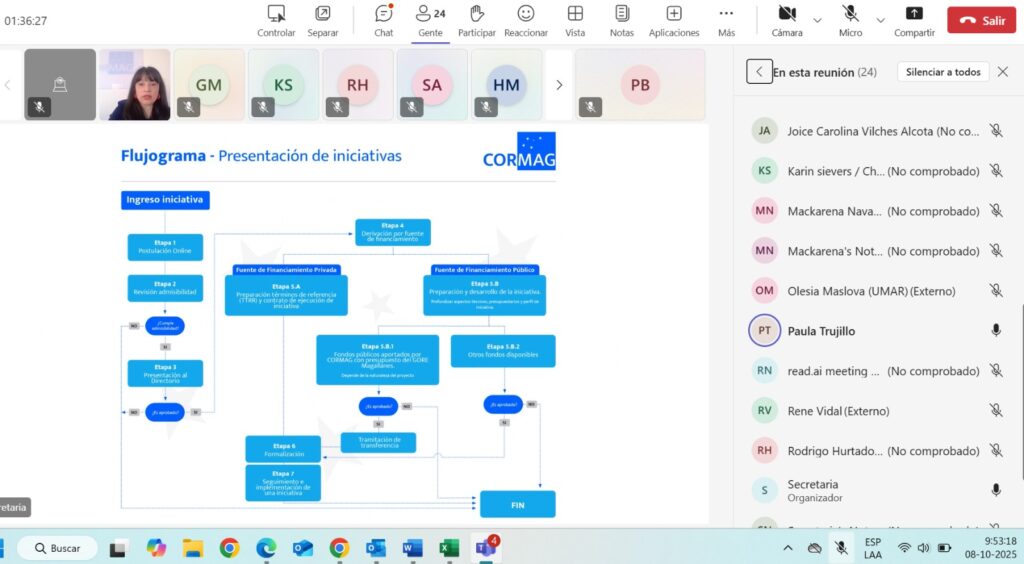
Task: Open the Más options menu
Action: pyautogui.click(x=726, y=19)
